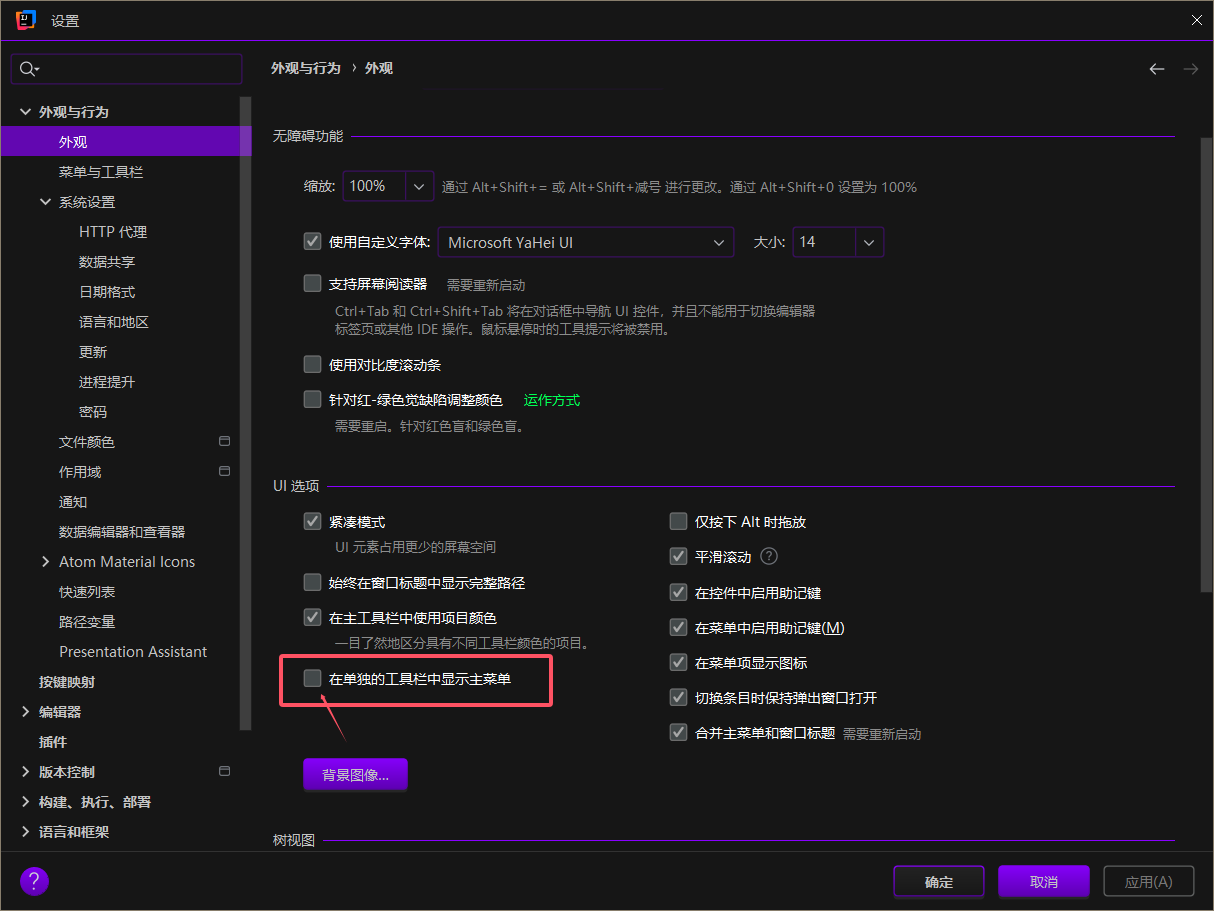Click project-level icon next to 文件颜色
This screenshot has height=911, width=1214.
pos(224,441)
